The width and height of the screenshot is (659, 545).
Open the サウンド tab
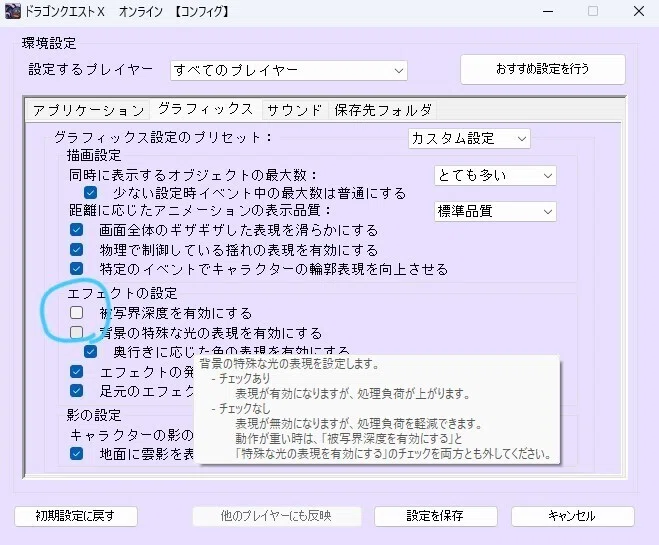tap(295, 110)
